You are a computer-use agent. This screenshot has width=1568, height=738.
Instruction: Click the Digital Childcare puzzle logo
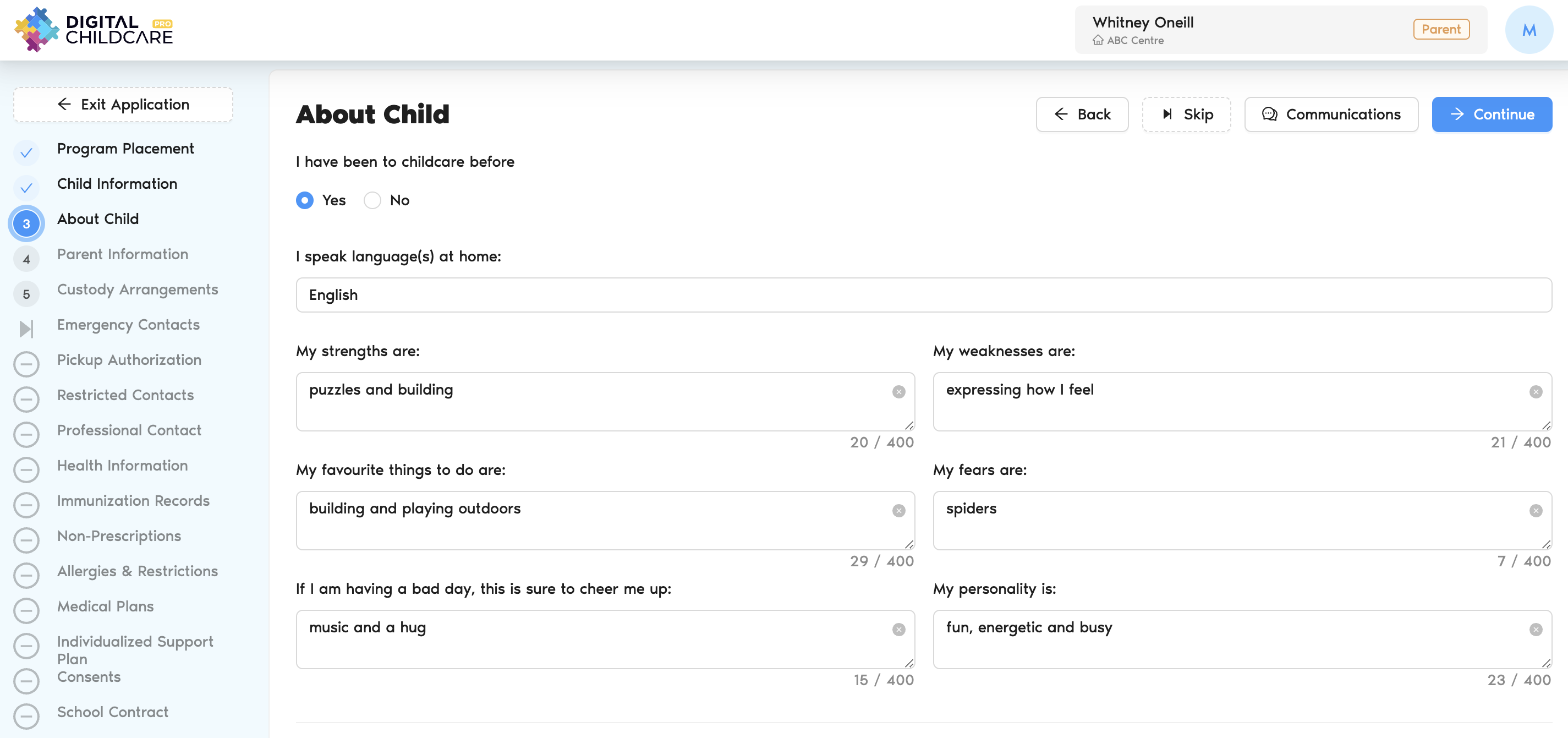[36, 29]
